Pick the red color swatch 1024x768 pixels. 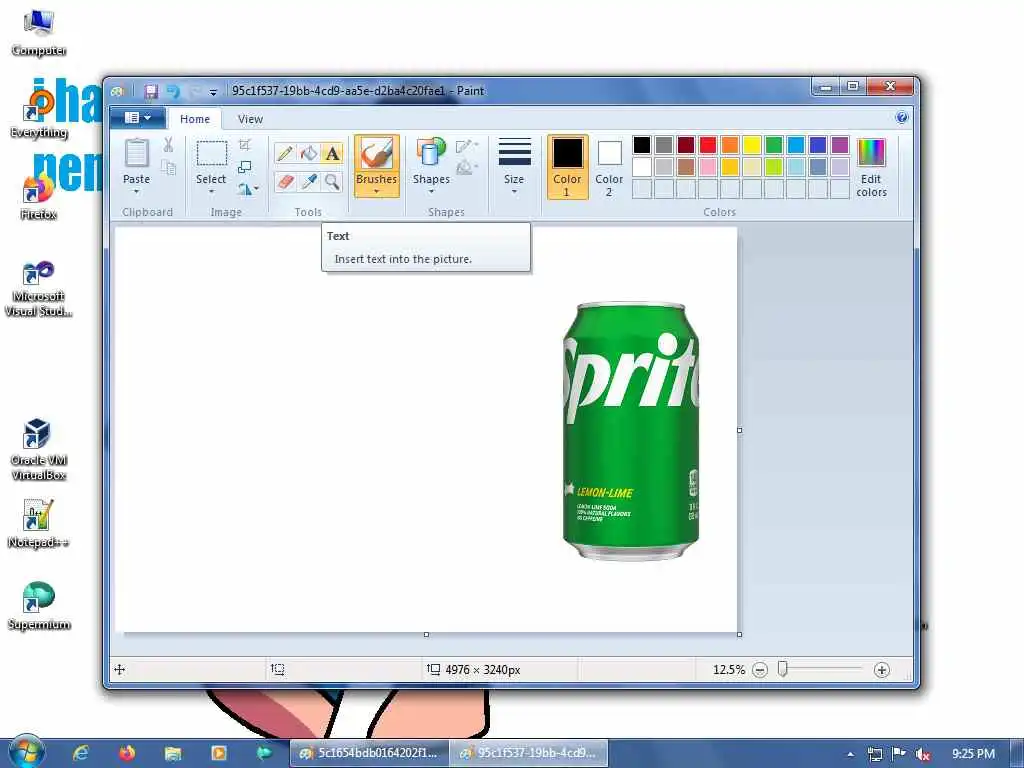click(707, 144)
